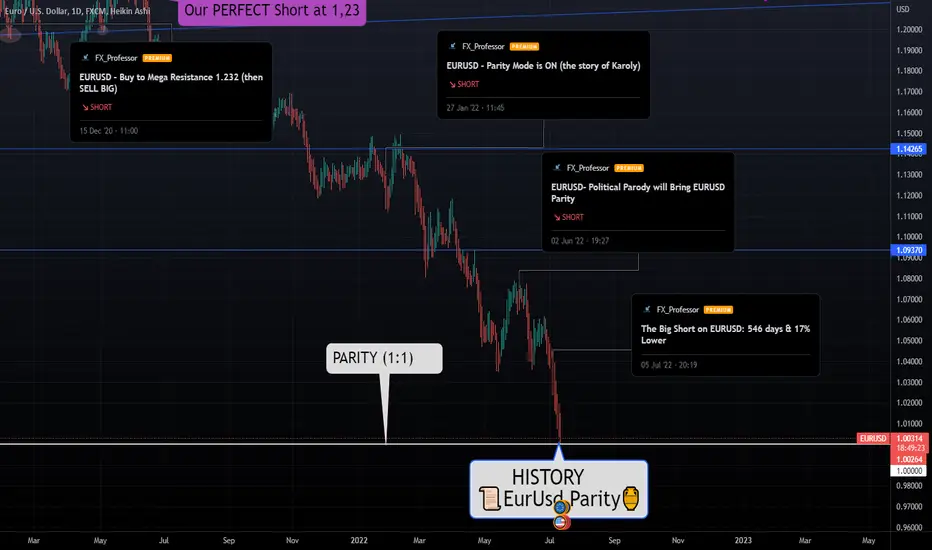Open idea 'EURUSD - Parity Mode is ON'
The image size is (932, 550).
(543, 66)
